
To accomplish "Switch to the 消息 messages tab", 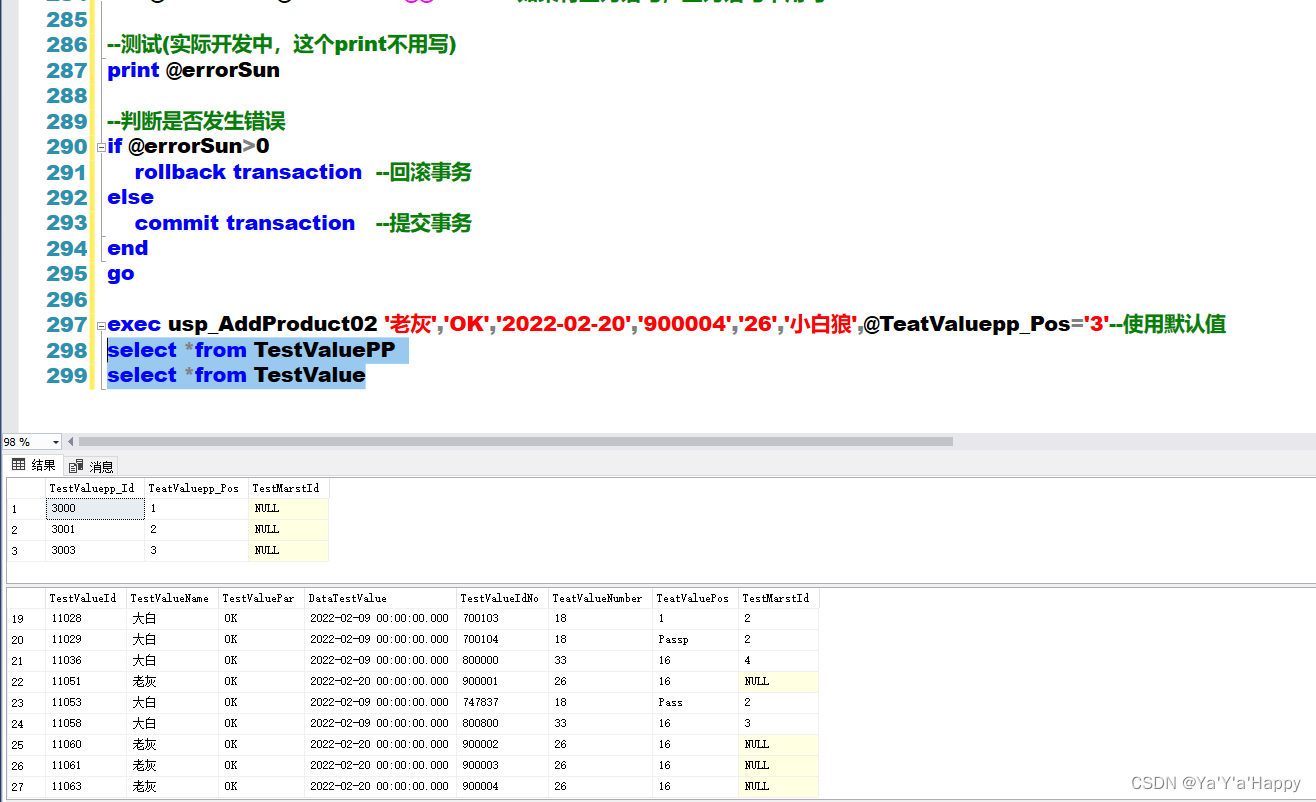I will tap(92, 466).
